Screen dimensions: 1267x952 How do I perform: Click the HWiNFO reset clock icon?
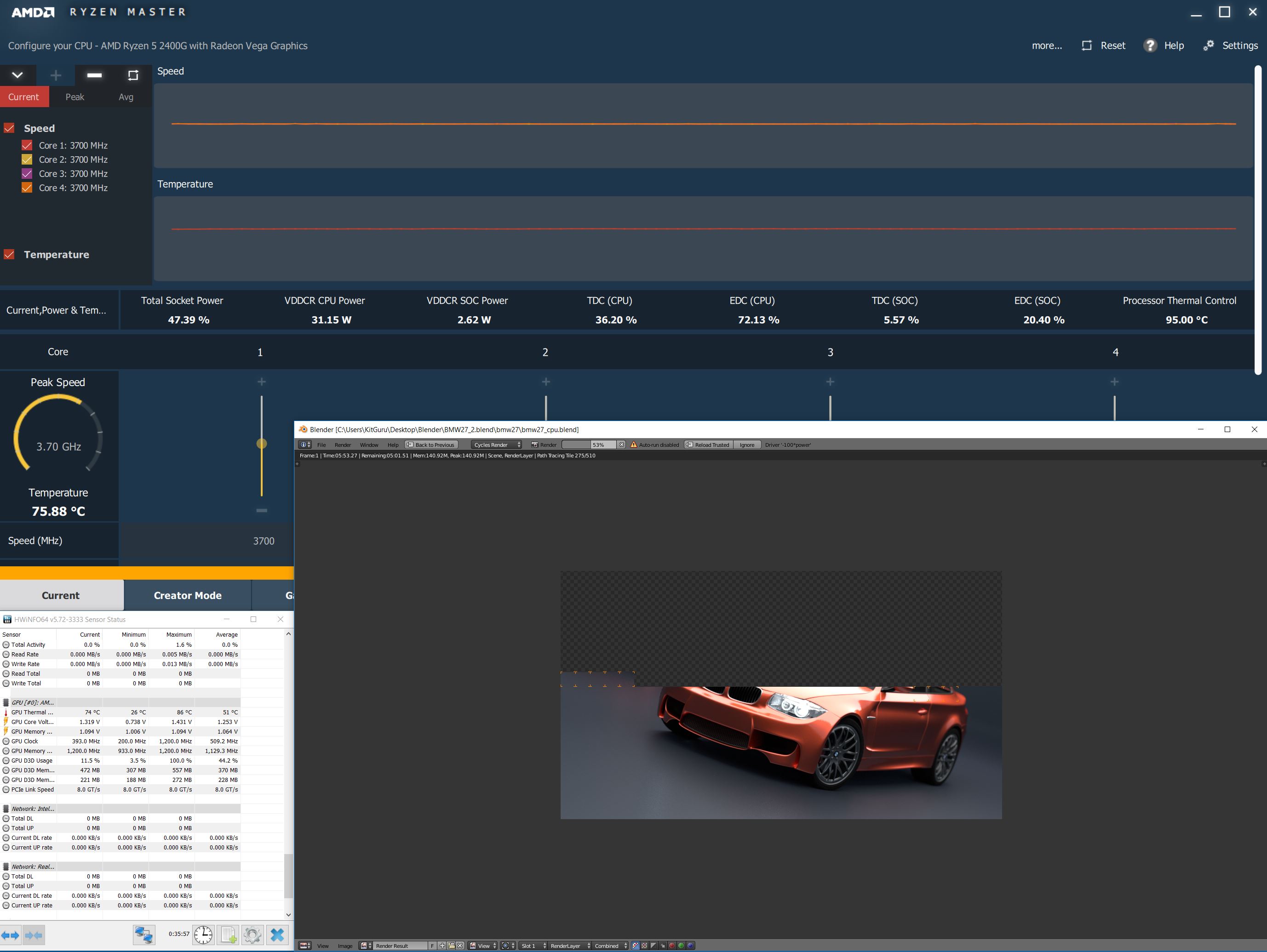pyautogui.click(x=203, y=935)
